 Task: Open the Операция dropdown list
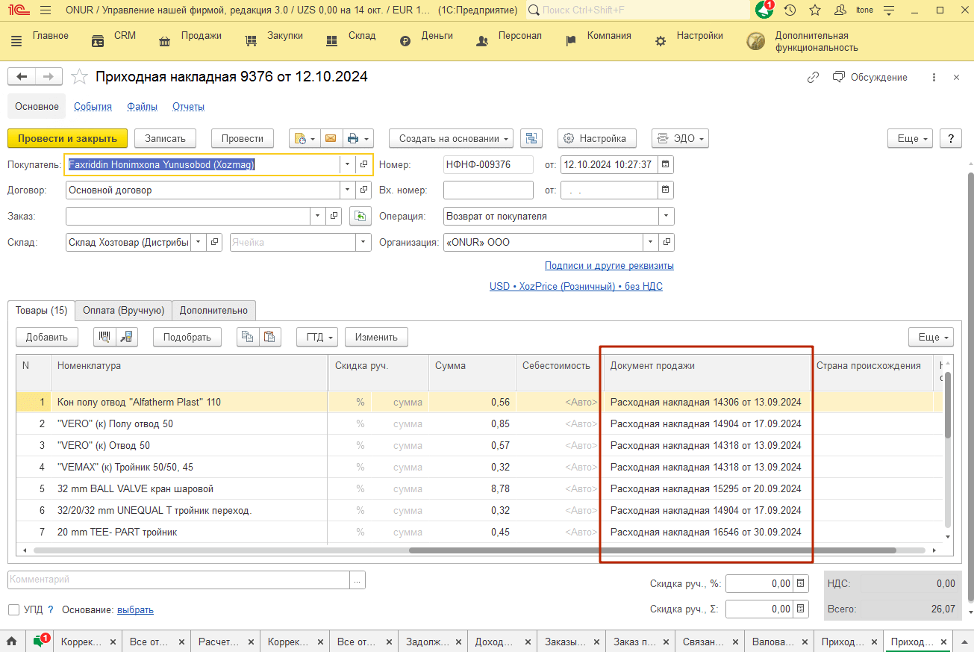pyautogui.click(x=666, y=216)
